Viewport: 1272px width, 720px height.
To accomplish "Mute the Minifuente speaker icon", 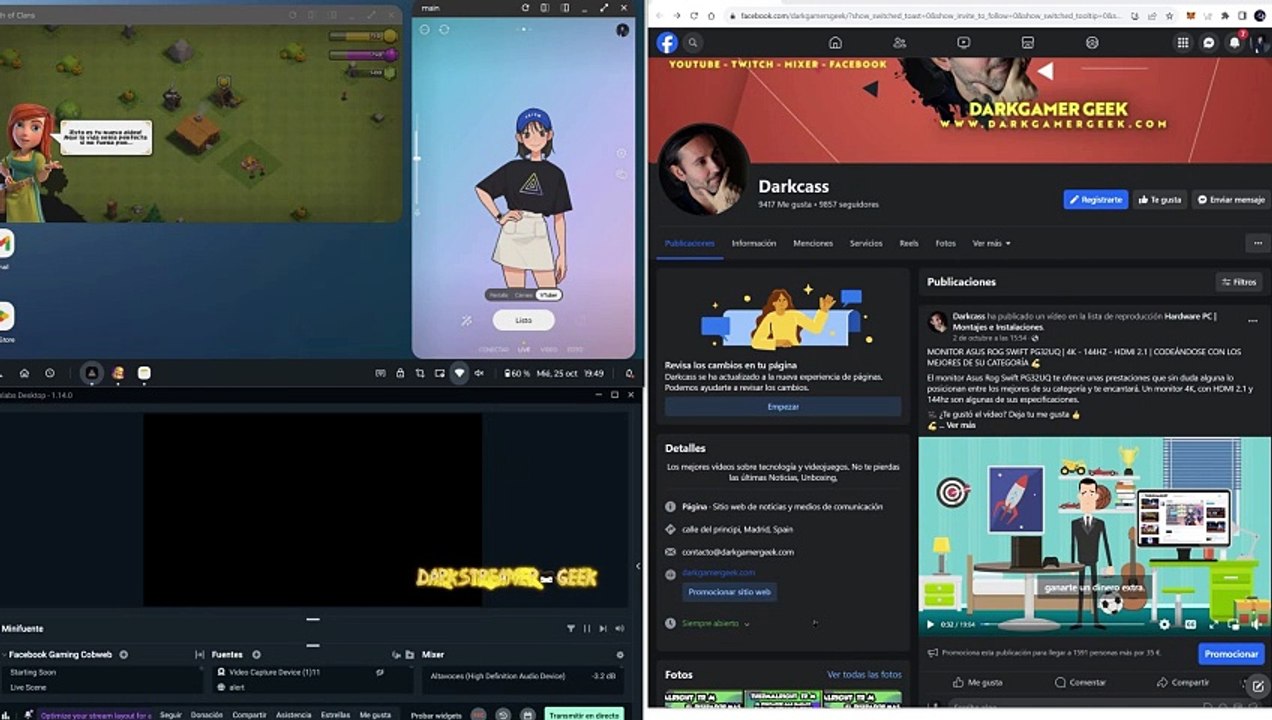I will [620, 628].
